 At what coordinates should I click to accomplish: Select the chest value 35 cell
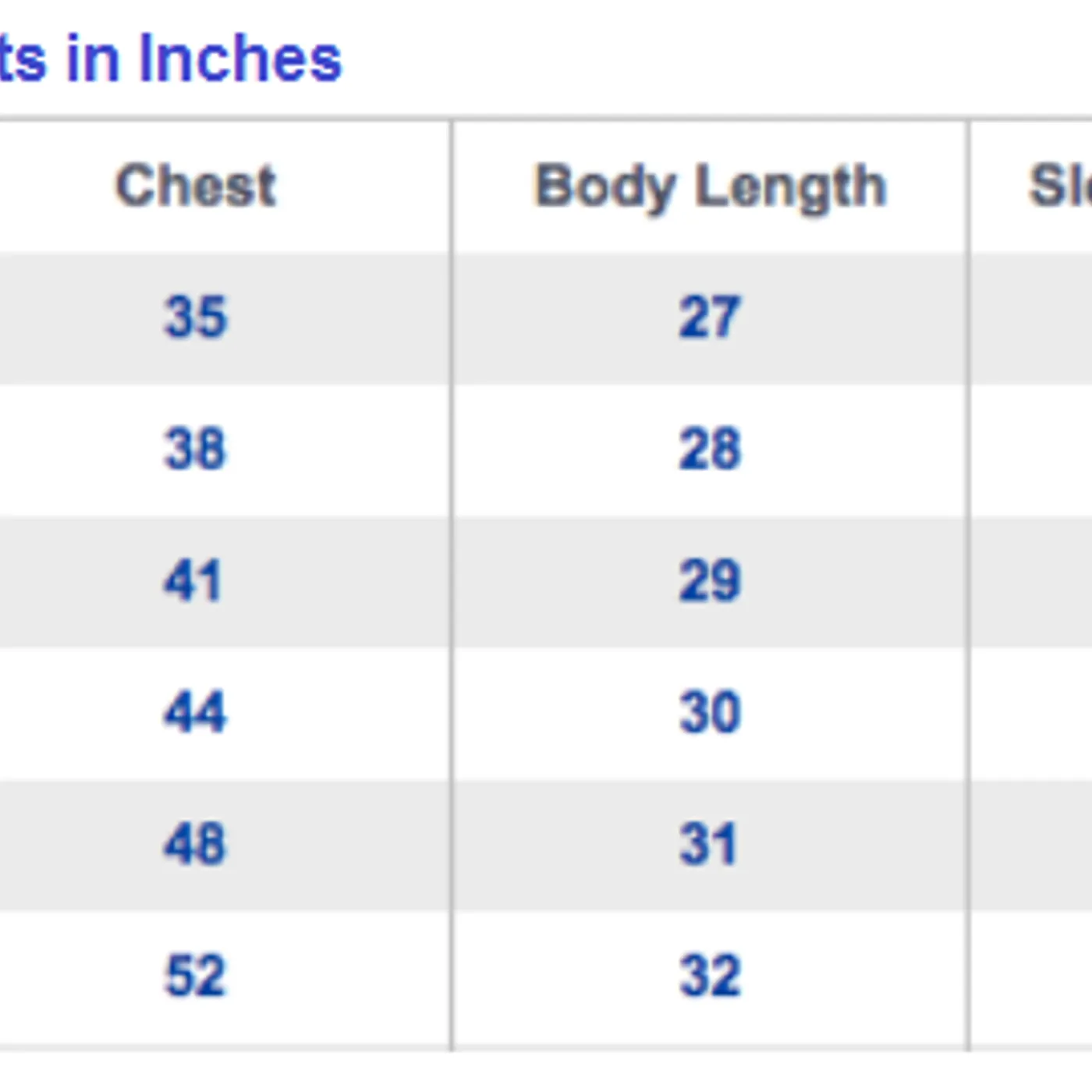pyautogui.click(x=196, y=317)
